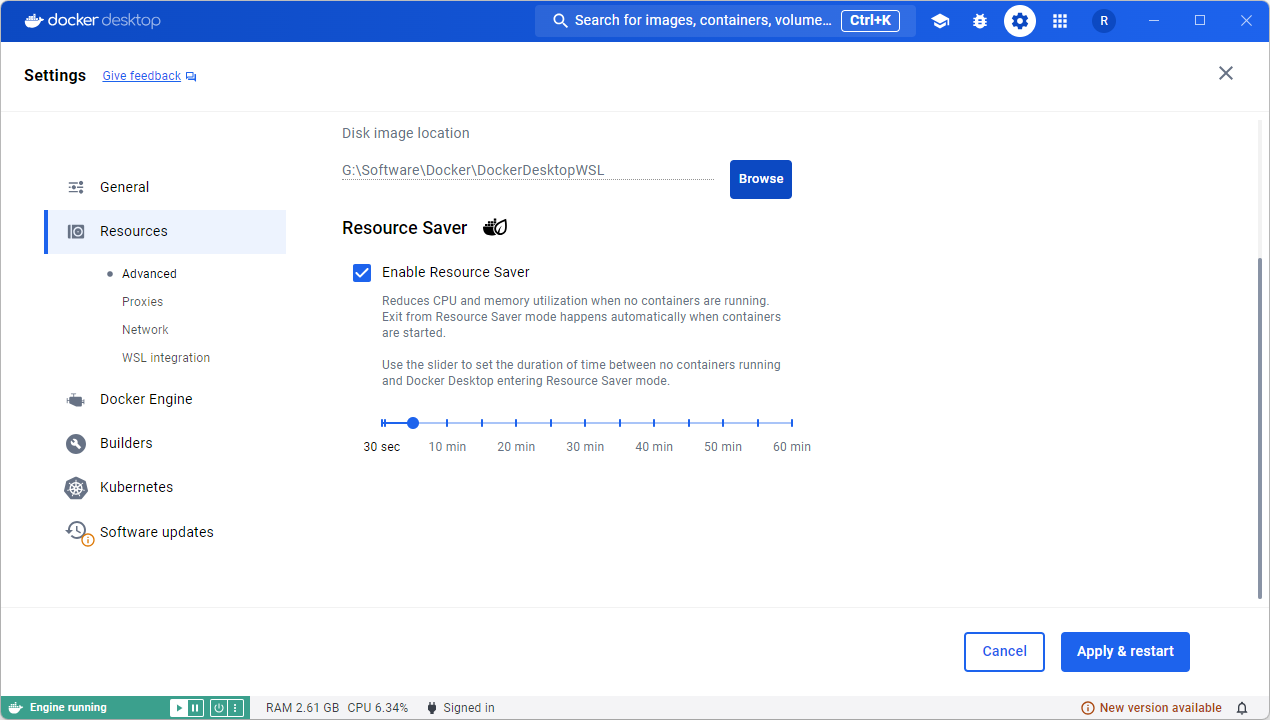
Task: Click the Cancel button
Action: 1004,651
